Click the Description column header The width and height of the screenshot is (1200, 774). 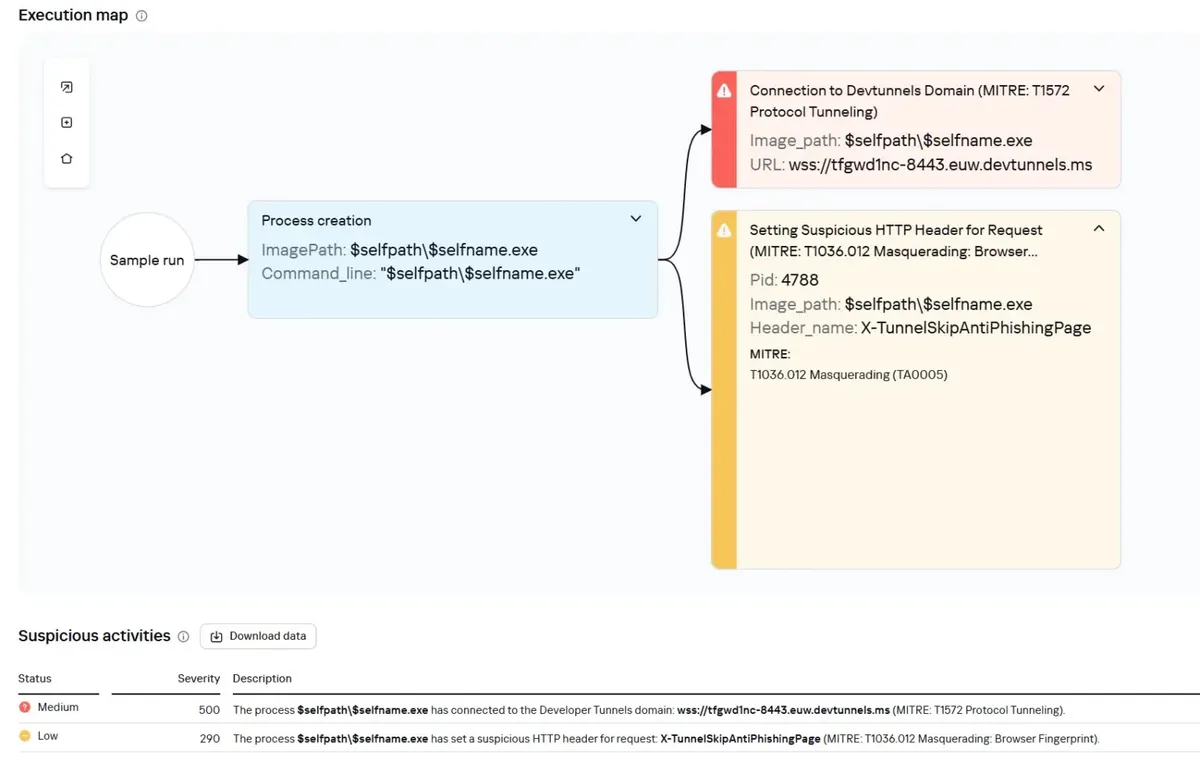(262, 678)
